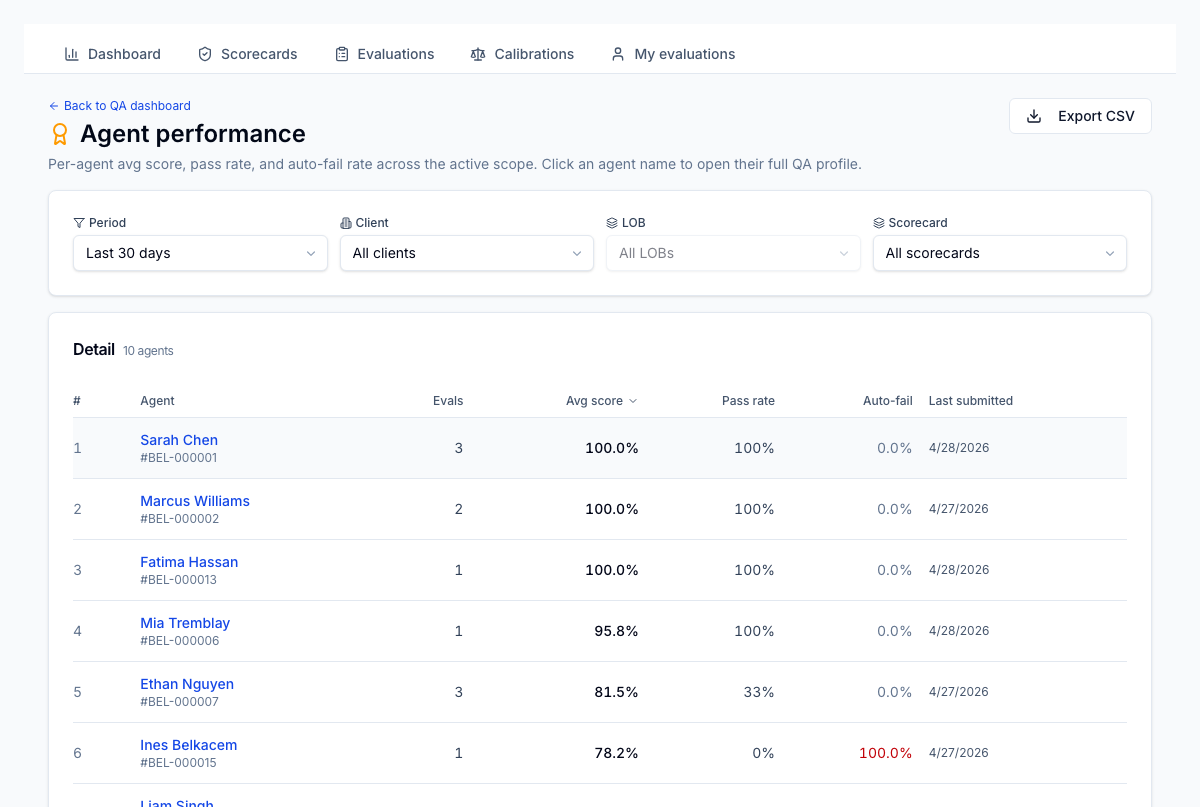Click the 10 agents count label
This screenshot has height=807, width=1200.
click(x=148, y=351)
